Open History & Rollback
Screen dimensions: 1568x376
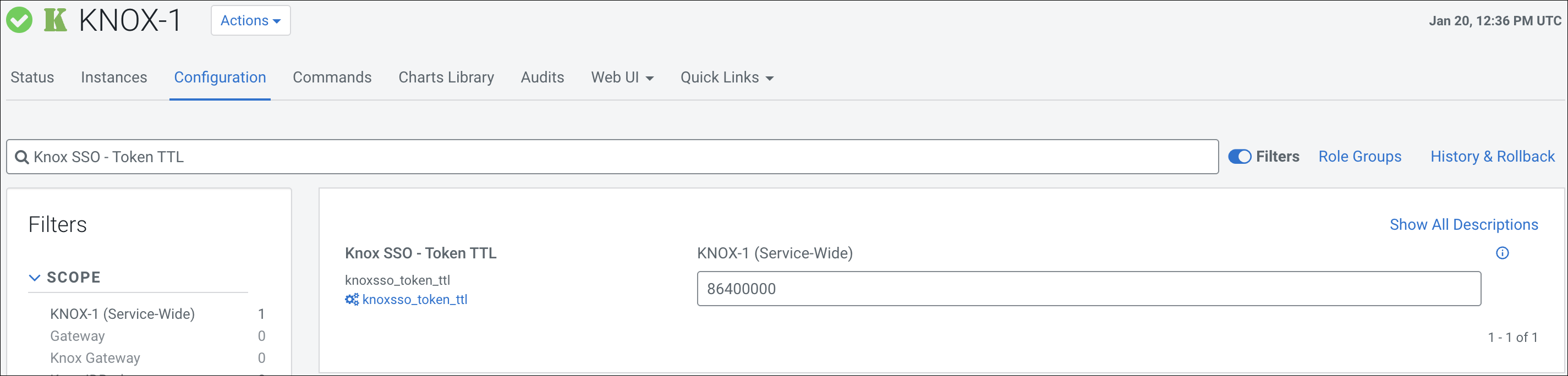(x=1492, y=157)
